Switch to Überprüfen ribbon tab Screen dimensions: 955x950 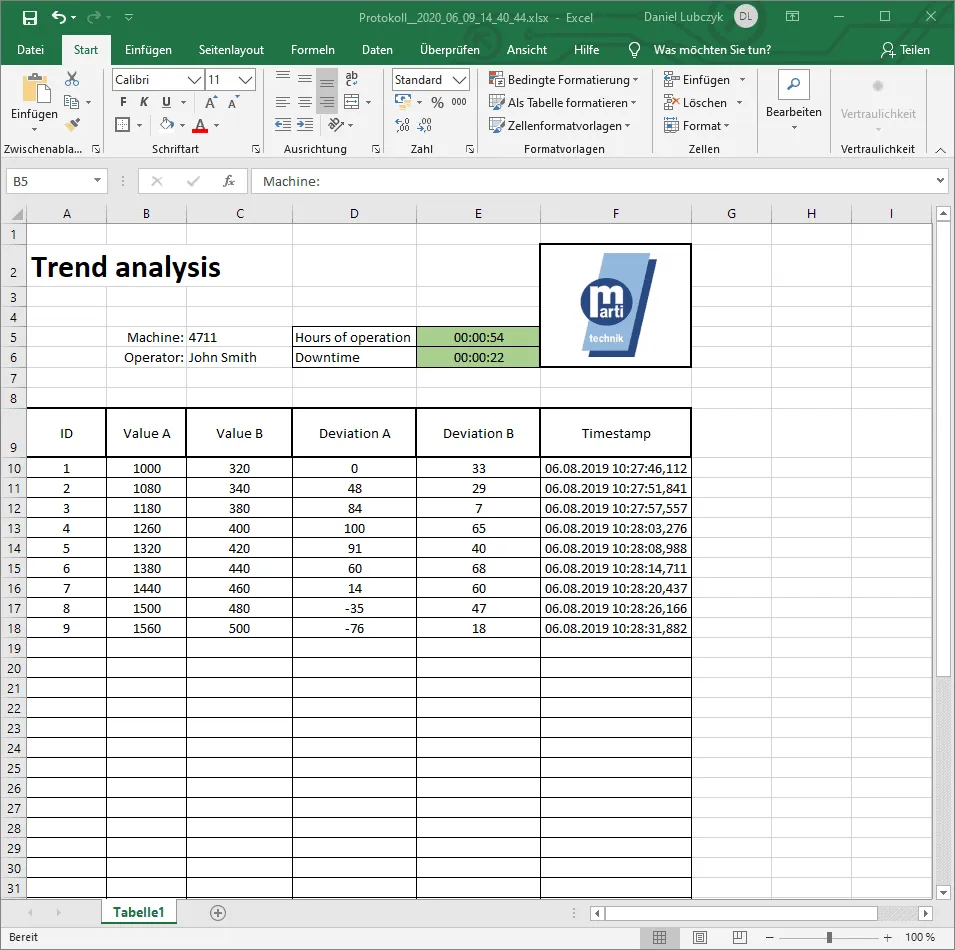click(x=449, y=50)
